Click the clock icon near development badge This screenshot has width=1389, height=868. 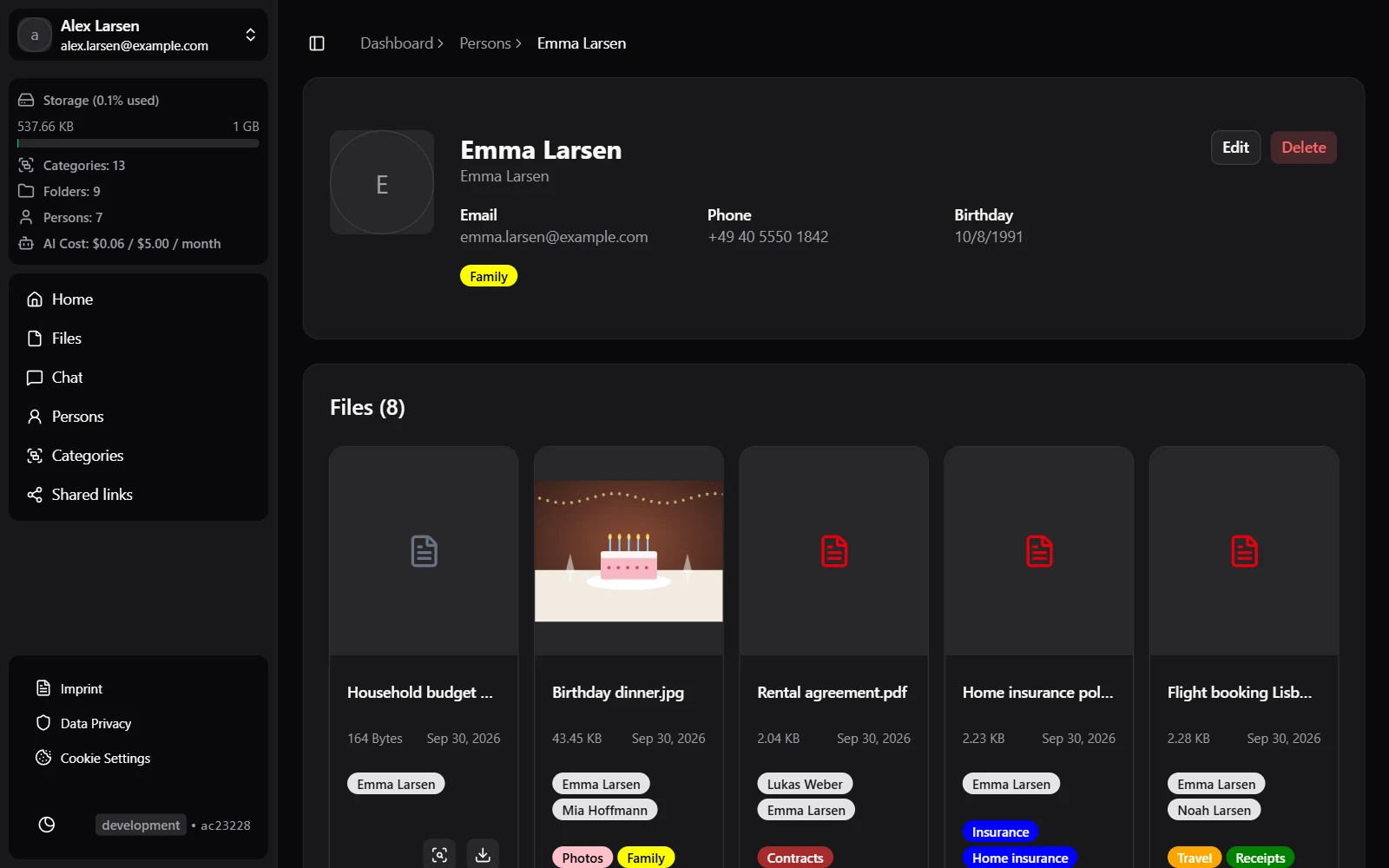pyautogui.click(x=47, y=825)
